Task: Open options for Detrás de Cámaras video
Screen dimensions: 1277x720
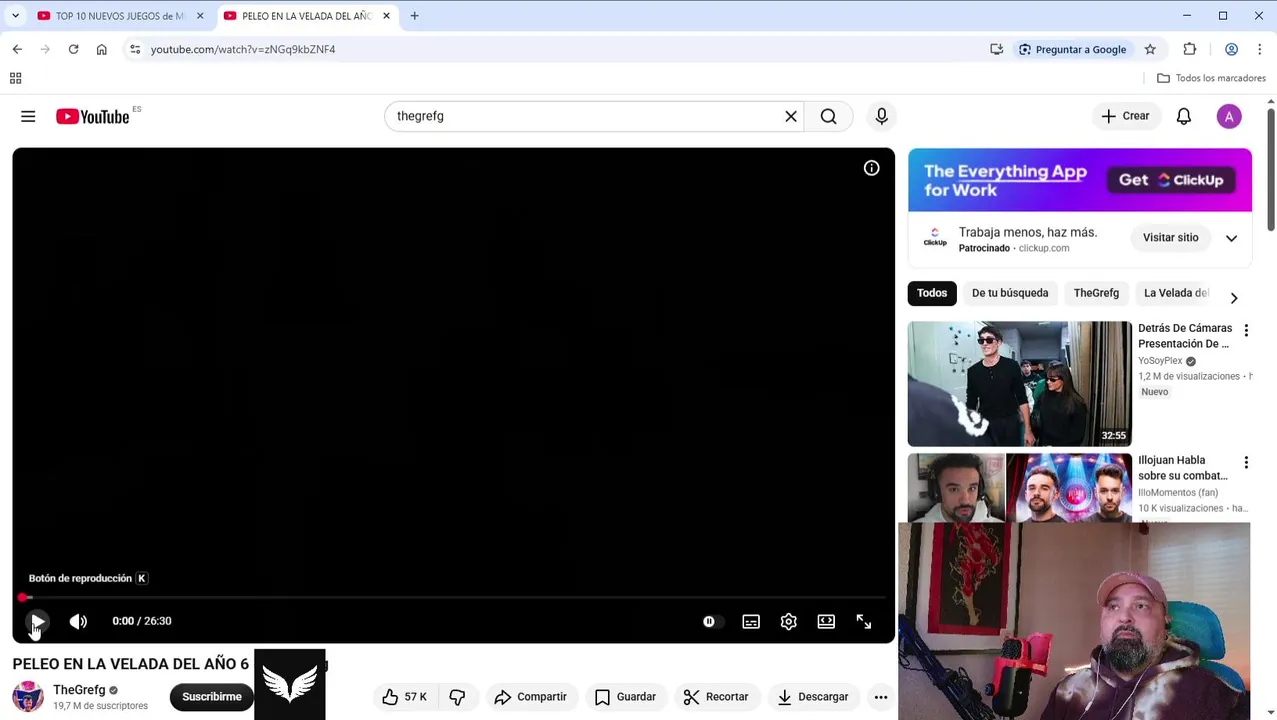Action: [x=1246, y=330]
